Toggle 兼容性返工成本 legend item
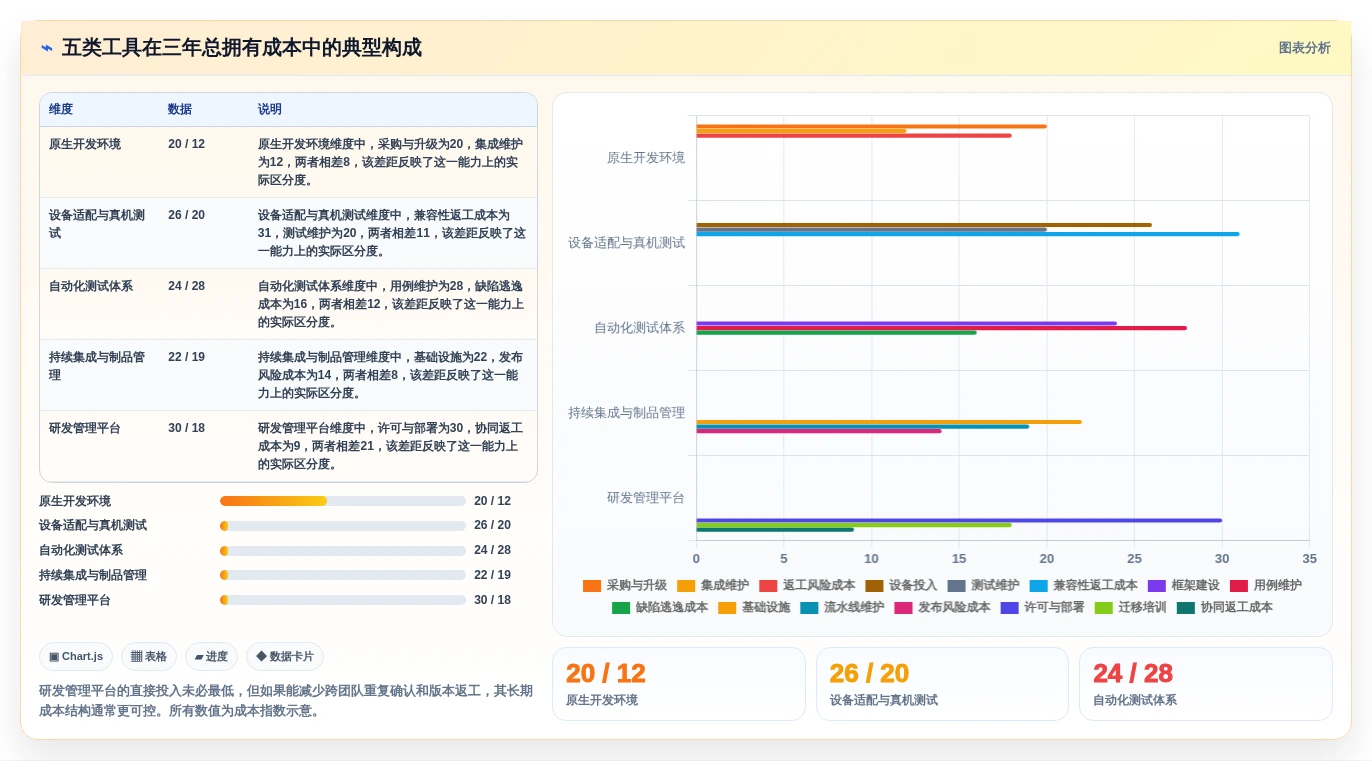Screen dimensions: 1372x761 (1083, 585)
